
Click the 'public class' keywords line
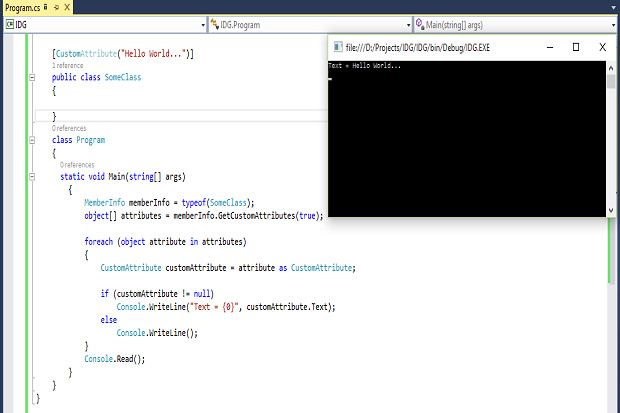(76, 77)
